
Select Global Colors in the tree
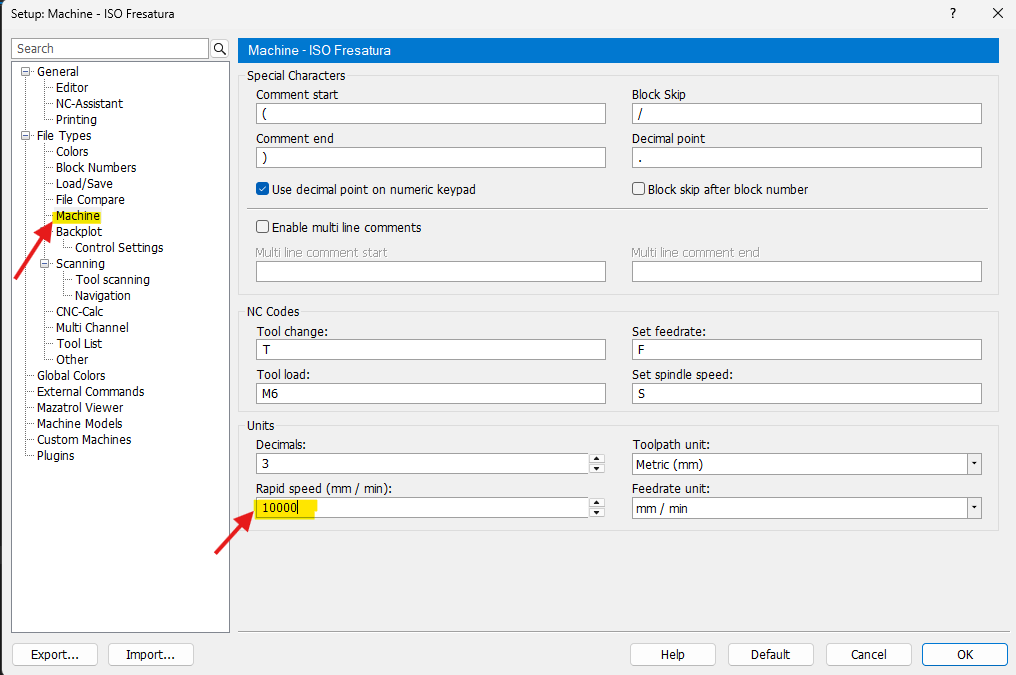click(x=71, y=375)
